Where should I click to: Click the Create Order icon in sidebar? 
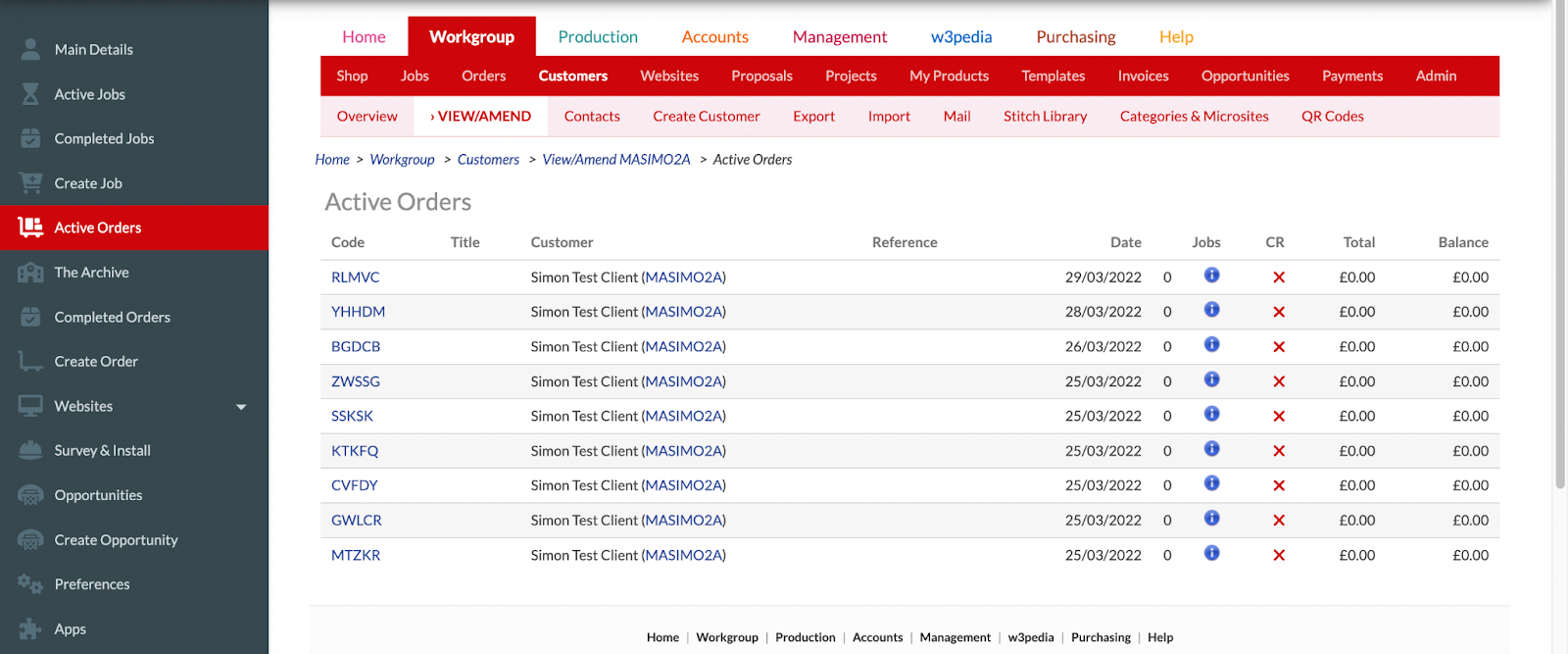(30, 362)
